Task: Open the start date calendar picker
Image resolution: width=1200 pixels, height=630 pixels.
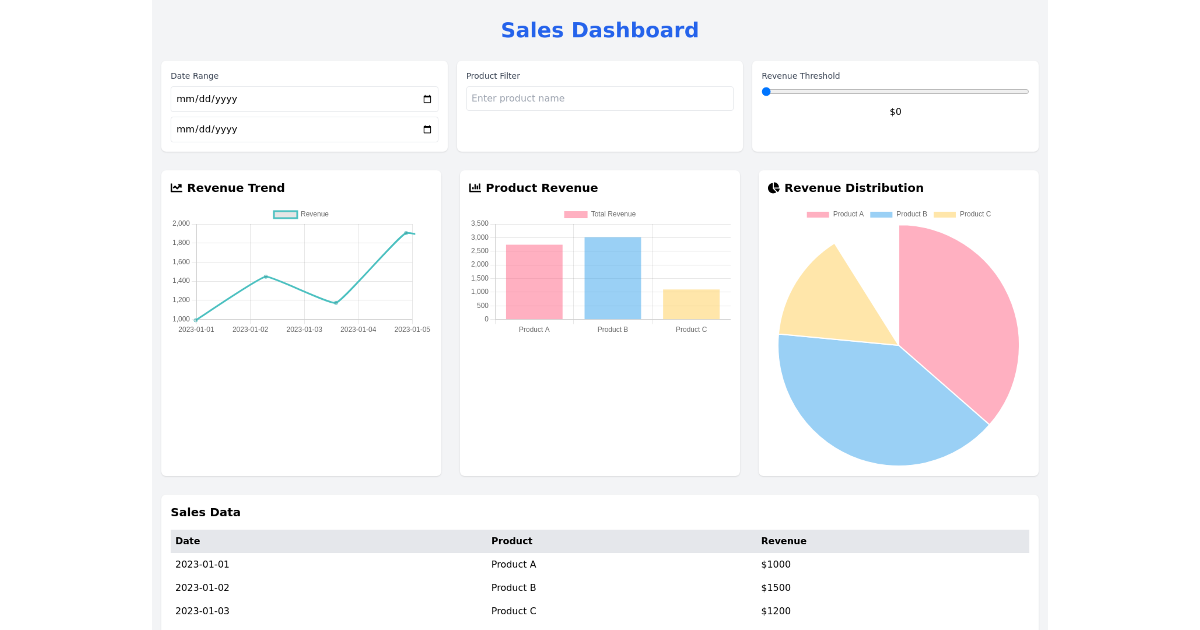Action: 427,98
